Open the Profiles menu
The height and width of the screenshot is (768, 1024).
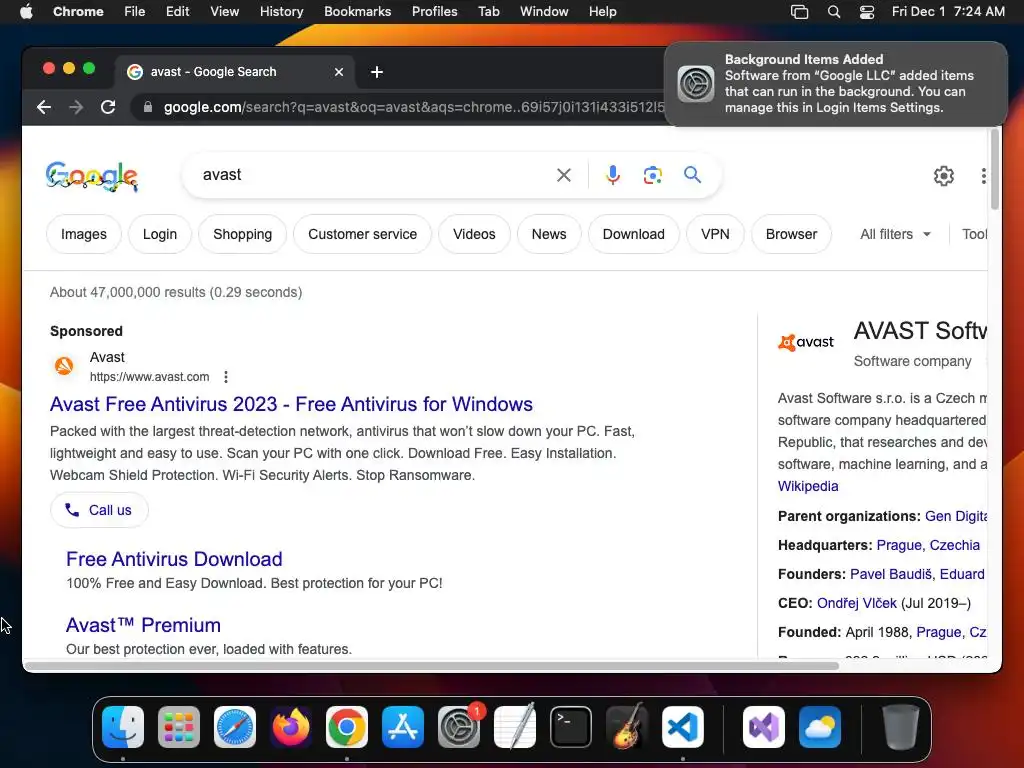click(434, 12)
